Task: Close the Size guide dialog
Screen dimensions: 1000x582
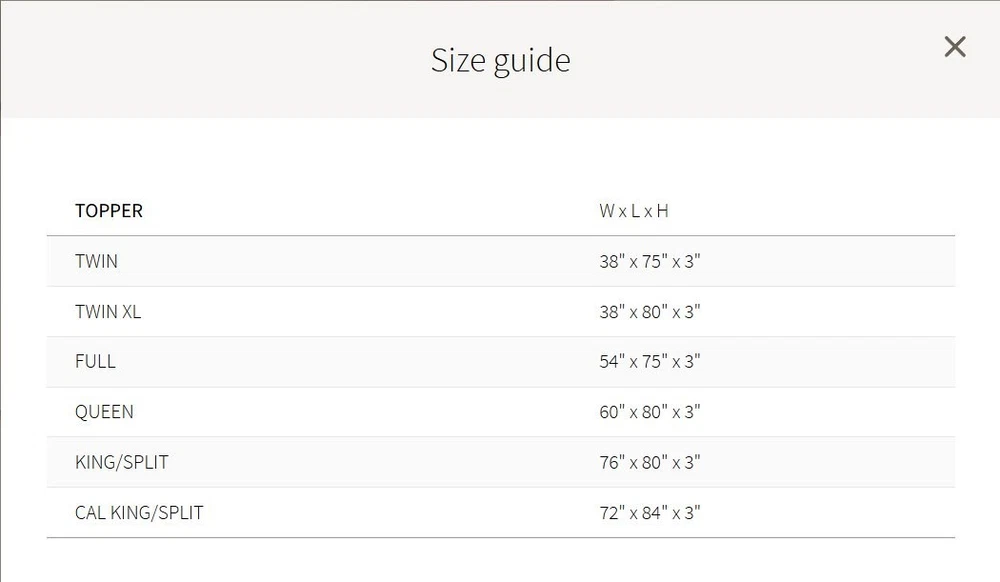Action: 955,47
